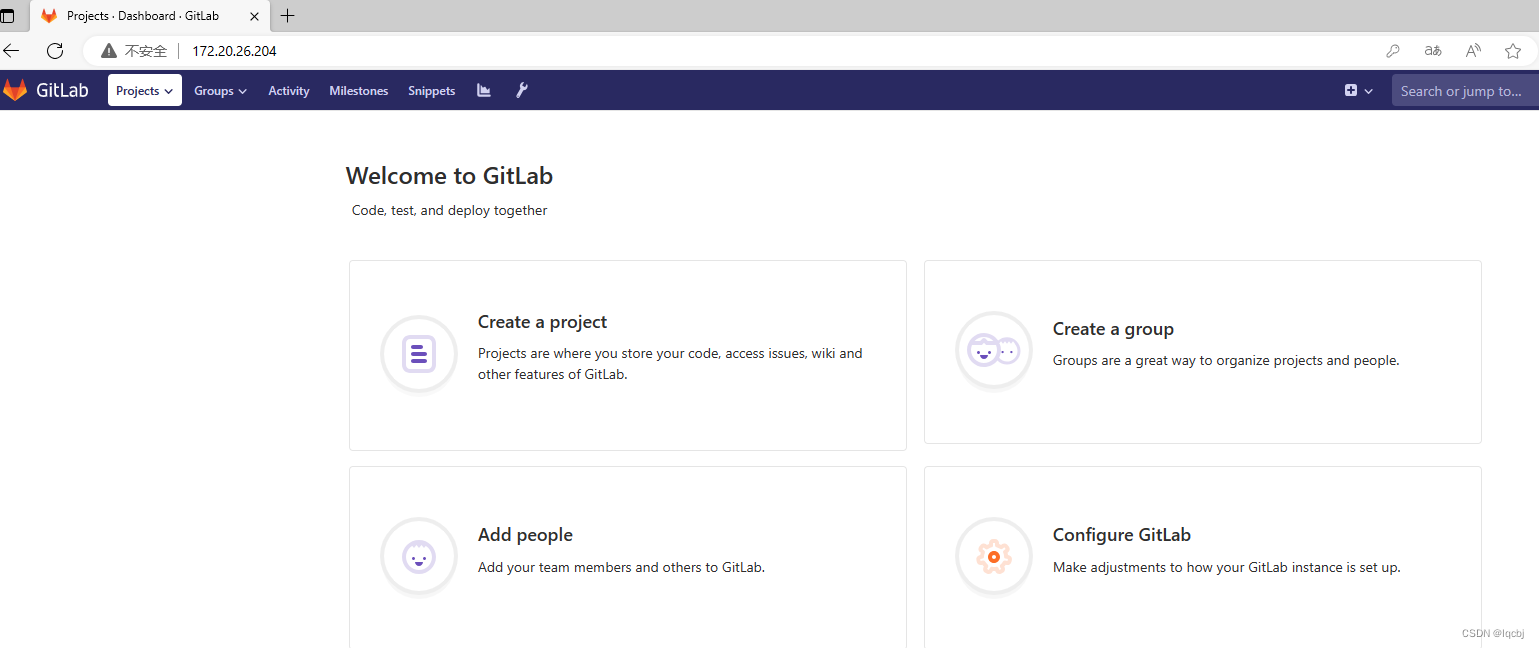Open the Admin Area wrench icon
This screenshot has height=648, width=1539.
[x=521, y=90]
